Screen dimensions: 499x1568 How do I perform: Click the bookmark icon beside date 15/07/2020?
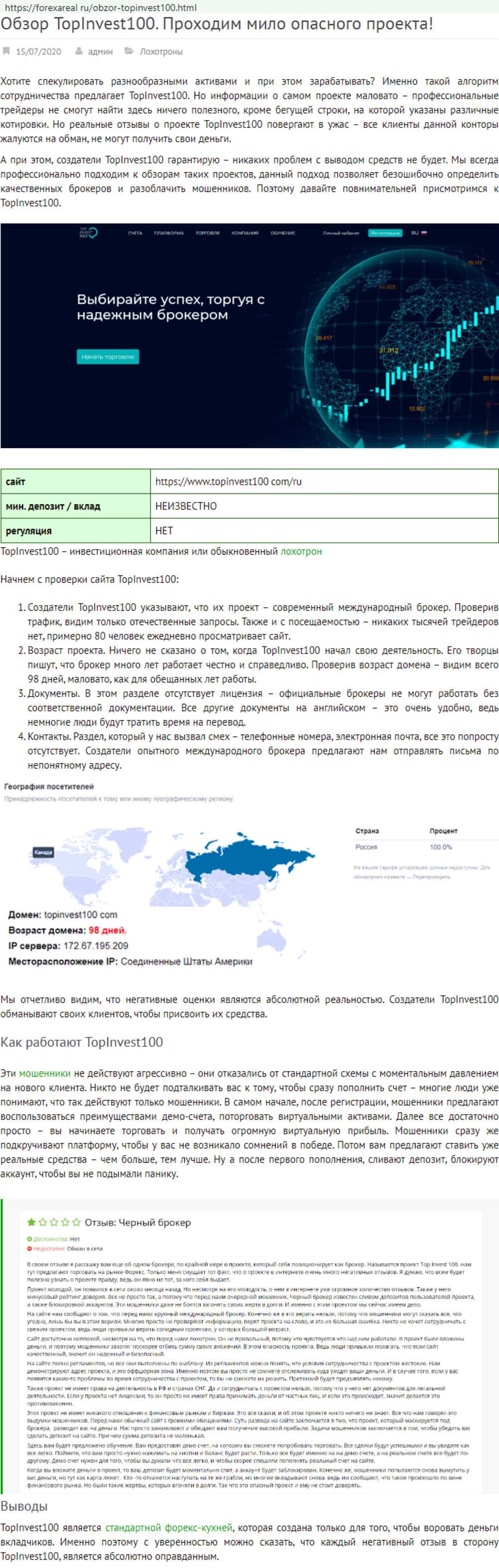(x=6, y=51)
